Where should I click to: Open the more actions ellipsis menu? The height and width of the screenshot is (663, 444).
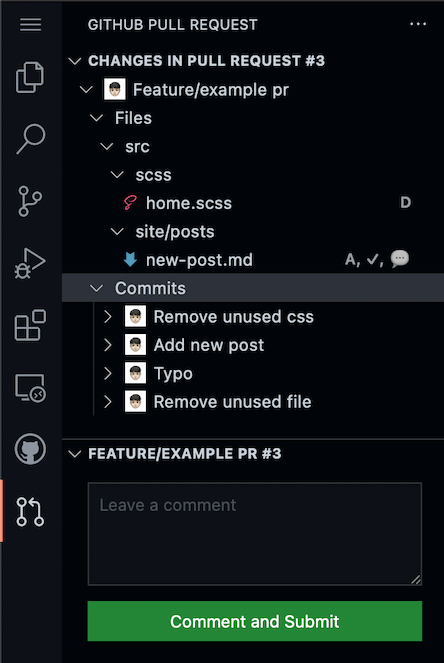[x=418, y=24]
